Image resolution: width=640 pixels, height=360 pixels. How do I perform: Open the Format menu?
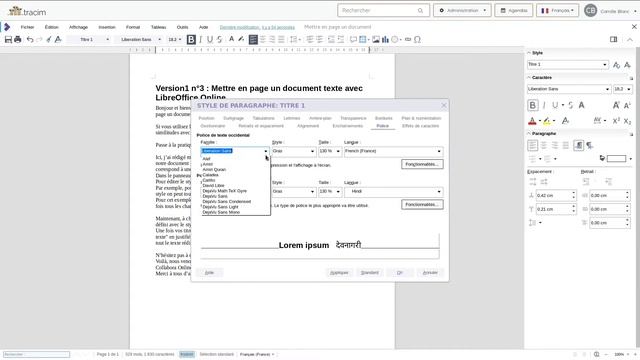(x=133, y=27)
